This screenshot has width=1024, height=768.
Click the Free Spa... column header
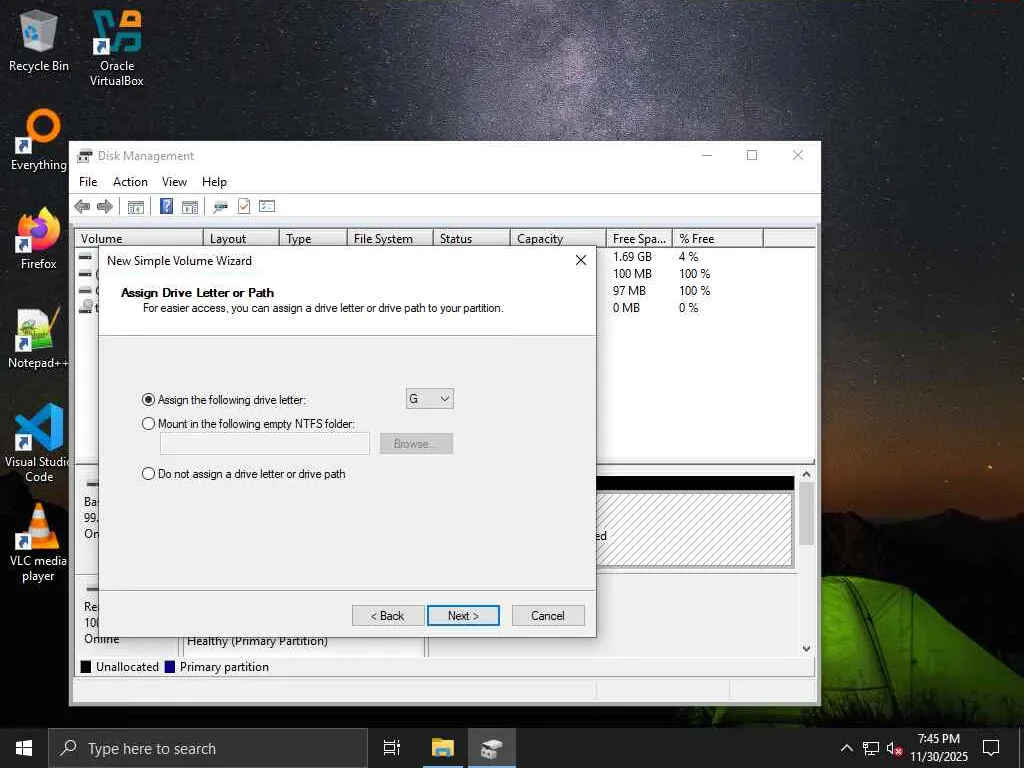639,239
